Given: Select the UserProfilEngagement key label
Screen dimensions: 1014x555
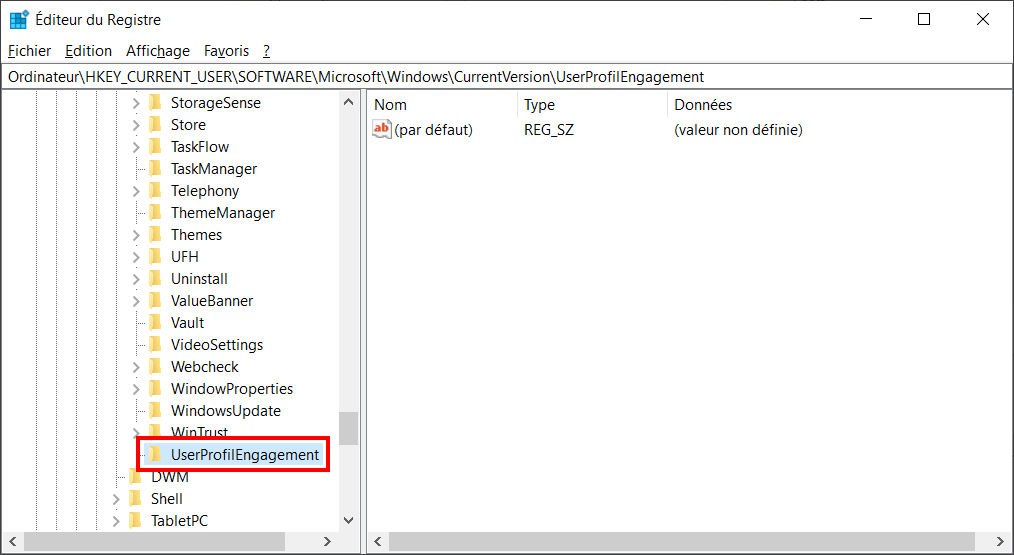Looking at the screenshot, I should pos(244,455).
